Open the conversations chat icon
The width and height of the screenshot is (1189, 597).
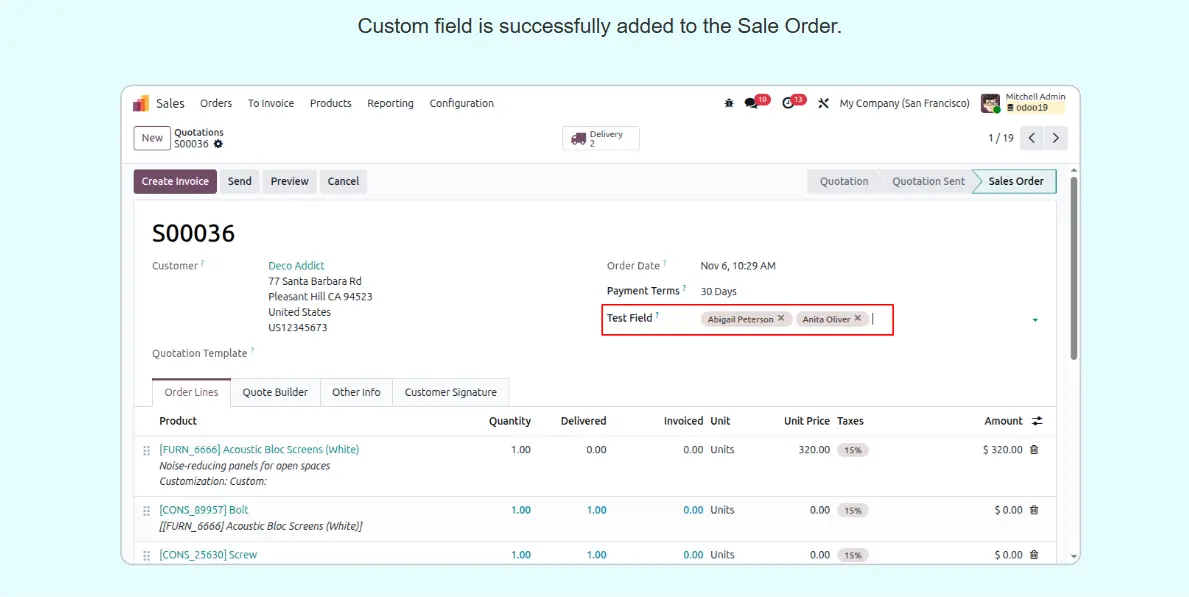point(751,103)
